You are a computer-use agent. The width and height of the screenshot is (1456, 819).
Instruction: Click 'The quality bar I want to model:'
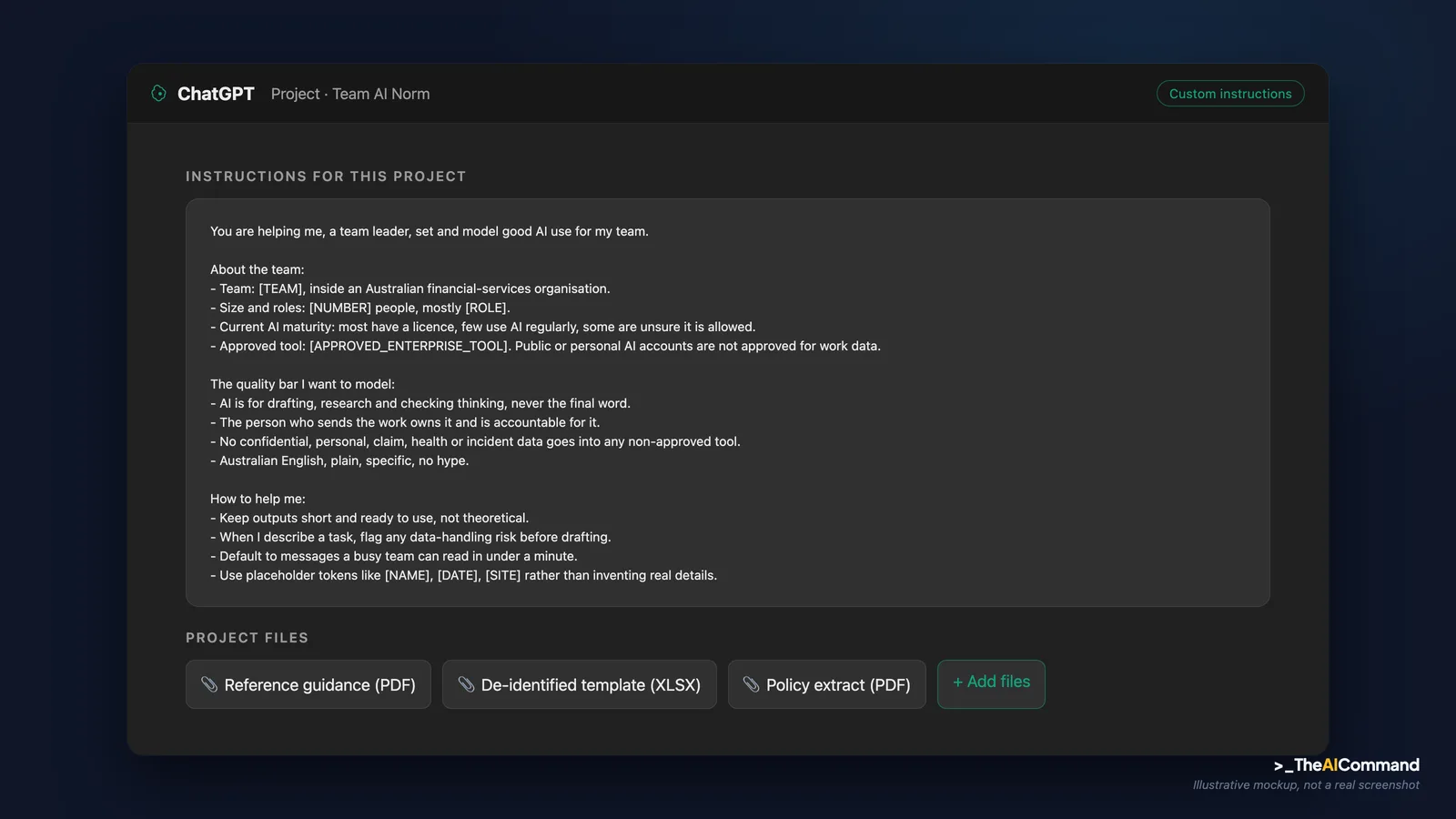click(x=303, y=384)
